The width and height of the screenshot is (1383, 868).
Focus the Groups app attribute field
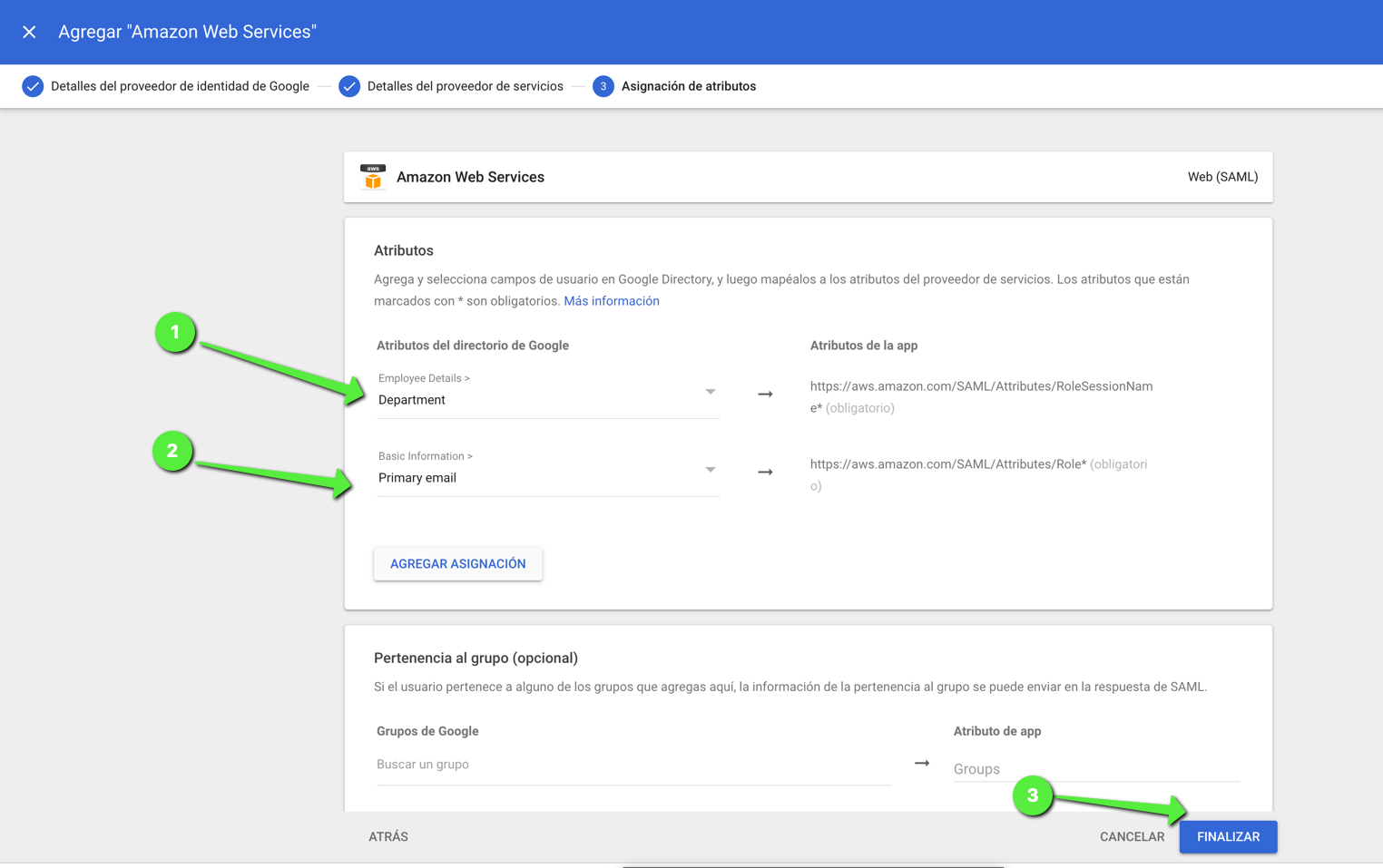[x=1096, y=769]
